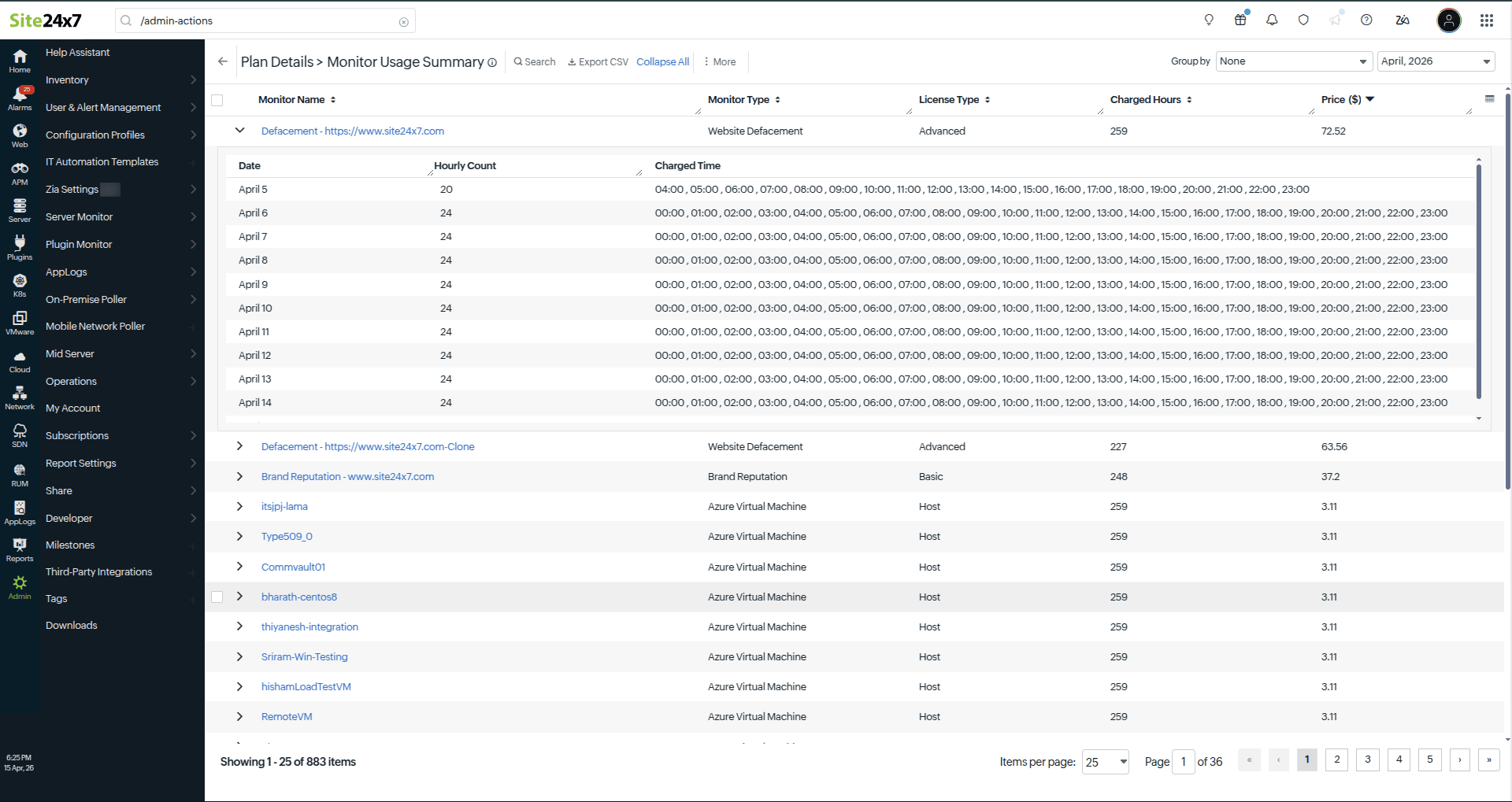Open the Plugins rail icon
This screenshot has width=1512, height=802.
point(20,248)
